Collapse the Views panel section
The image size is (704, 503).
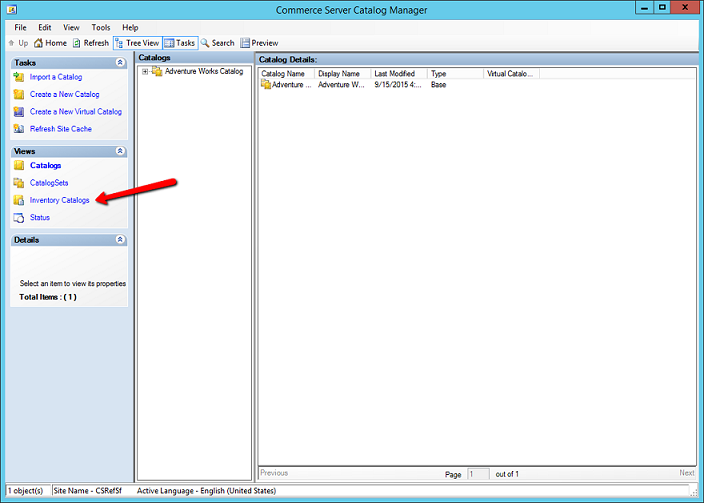(x=121, y=151)
